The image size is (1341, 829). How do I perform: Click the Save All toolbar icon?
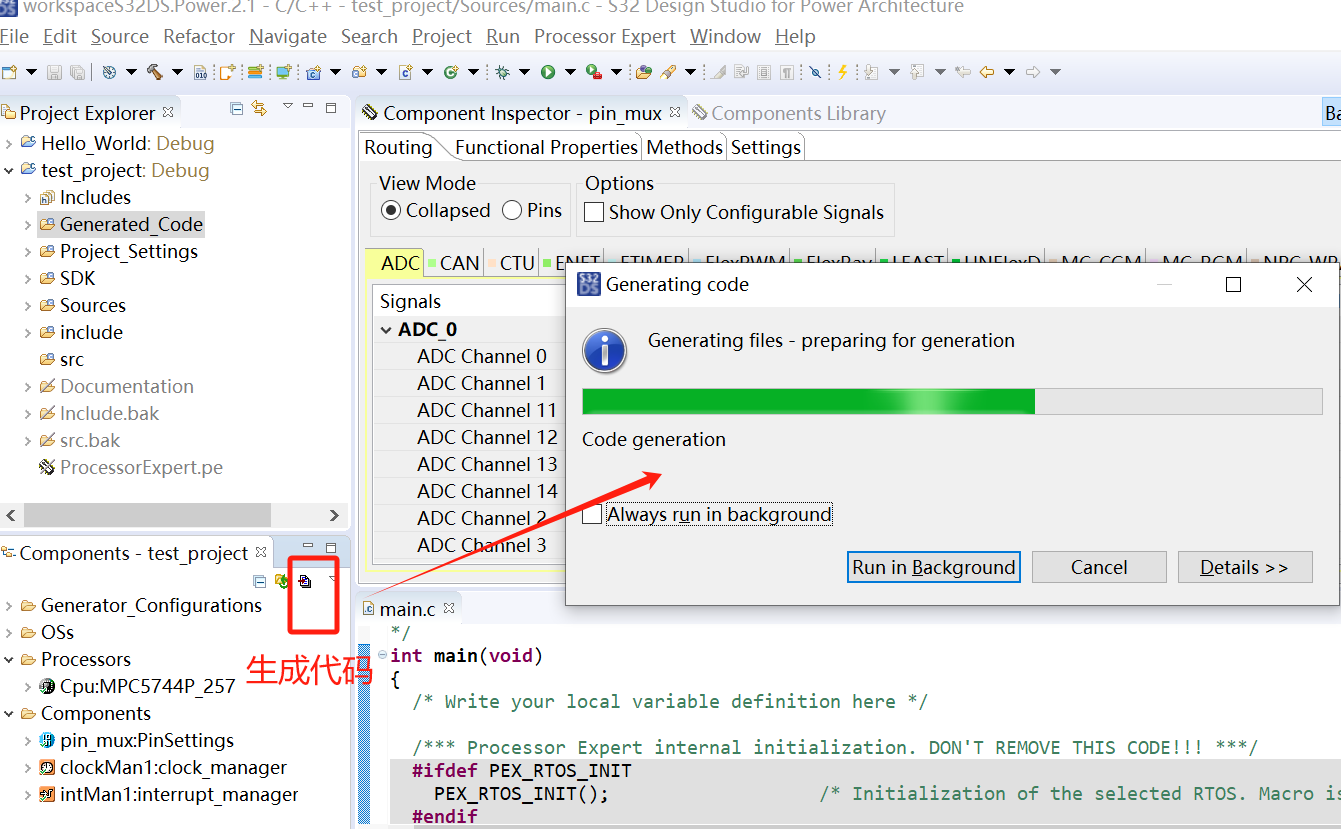[x=76, y=72]
